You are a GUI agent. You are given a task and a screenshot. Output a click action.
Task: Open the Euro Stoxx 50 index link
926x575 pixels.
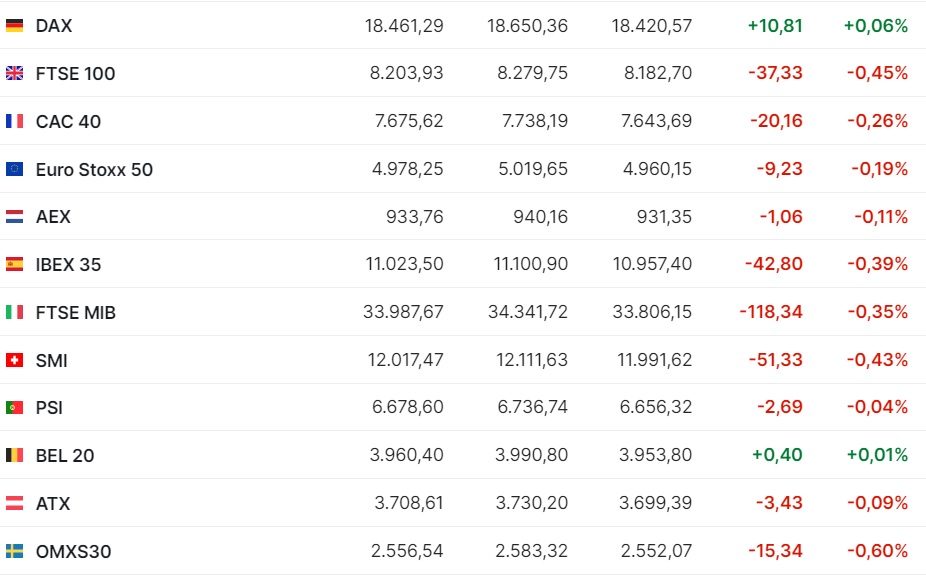tap(94, 169)
